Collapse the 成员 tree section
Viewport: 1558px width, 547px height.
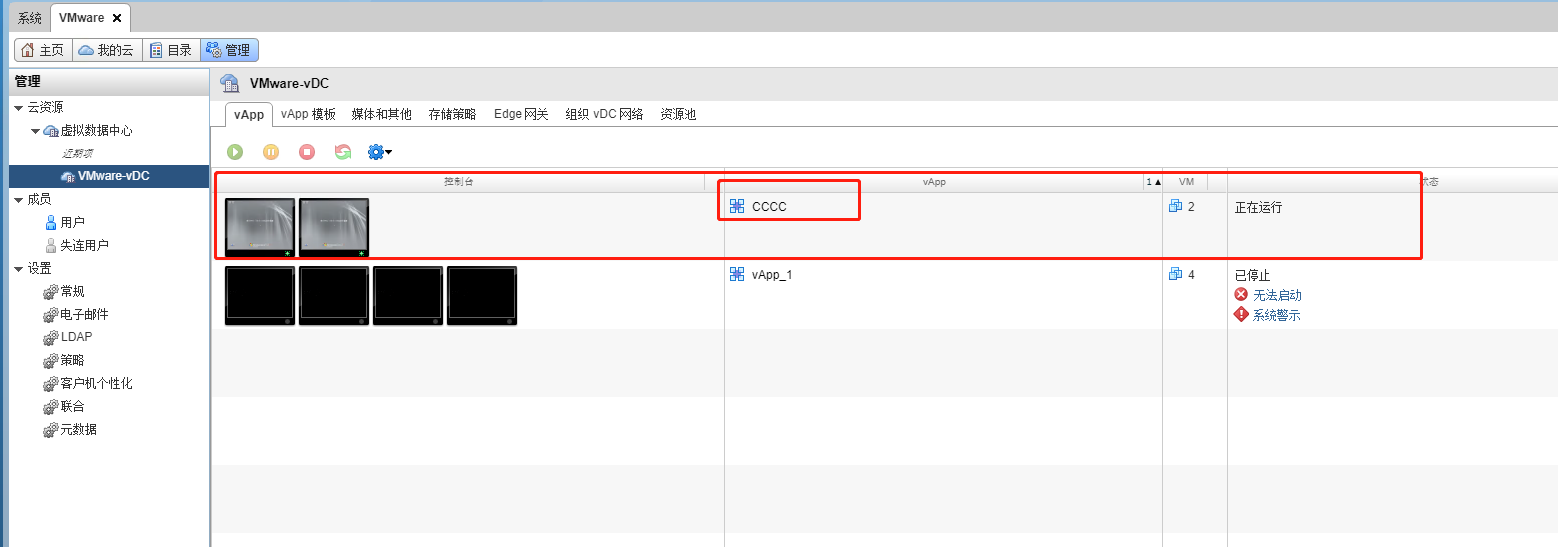point(18,199)
